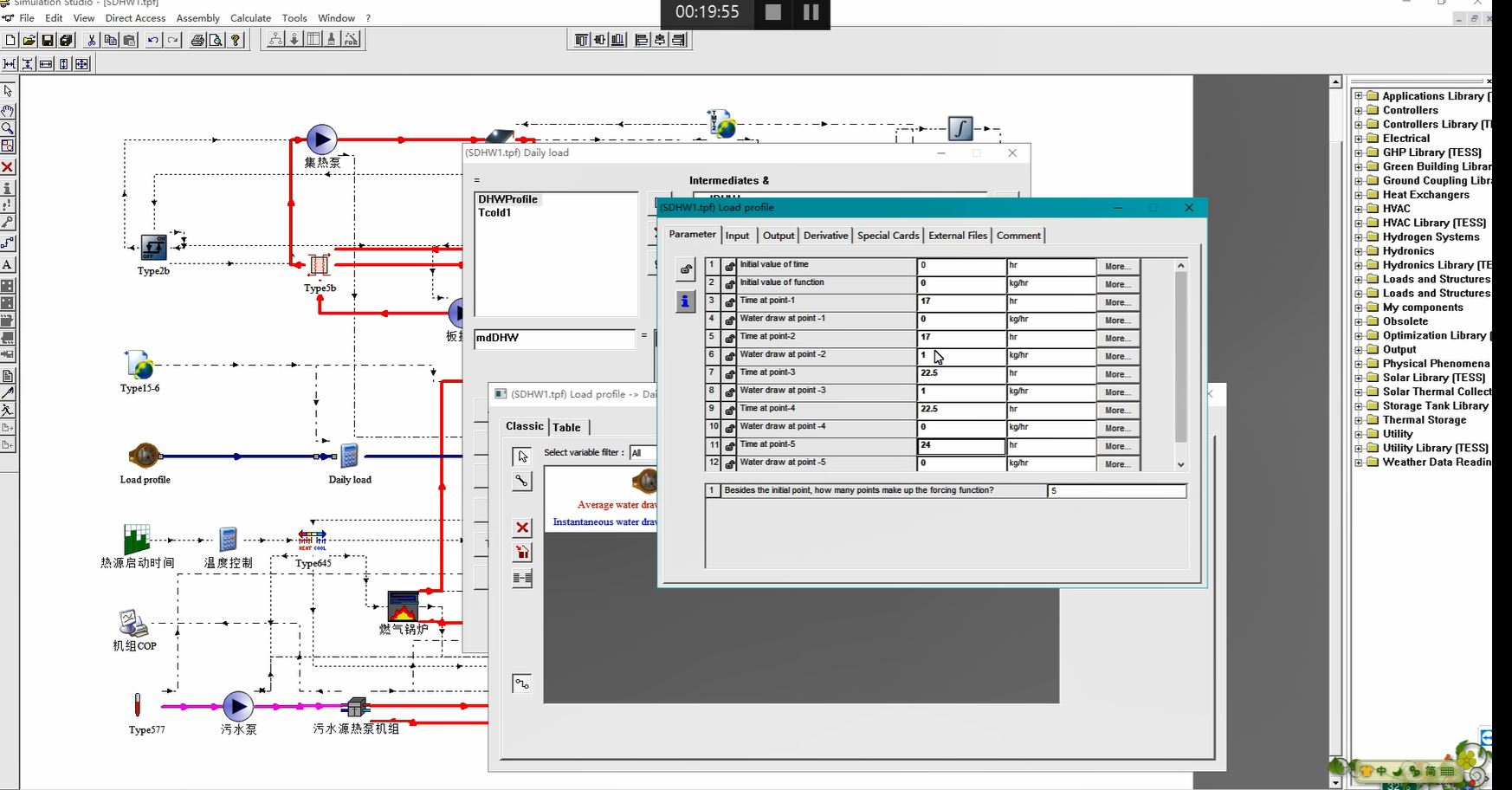Click the blue info icon in Load profile
Image resolution: width=1512 pixels, height=790 pixels.
click(x=685, y=301)
